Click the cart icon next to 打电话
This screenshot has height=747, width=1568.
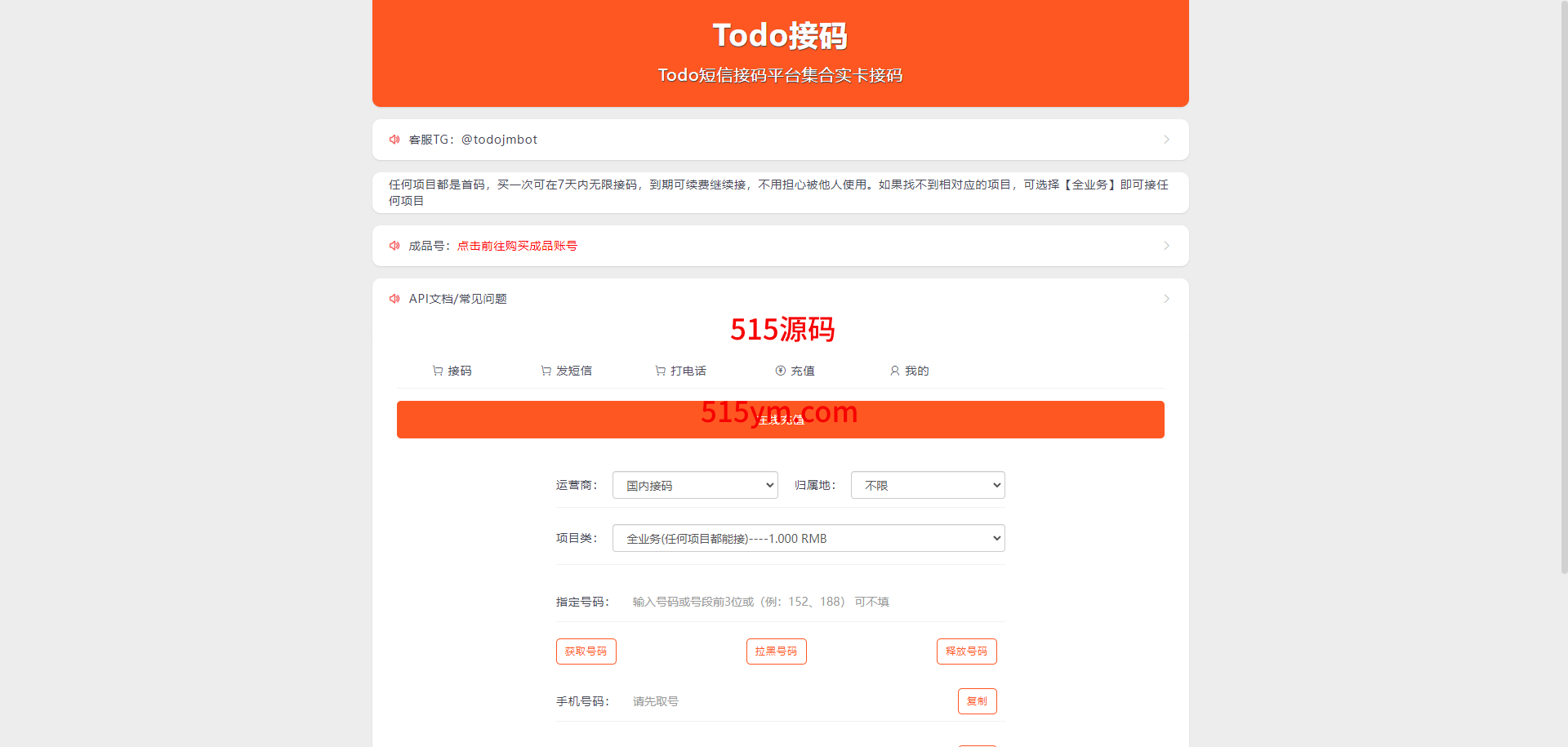[x=660, y=371]
